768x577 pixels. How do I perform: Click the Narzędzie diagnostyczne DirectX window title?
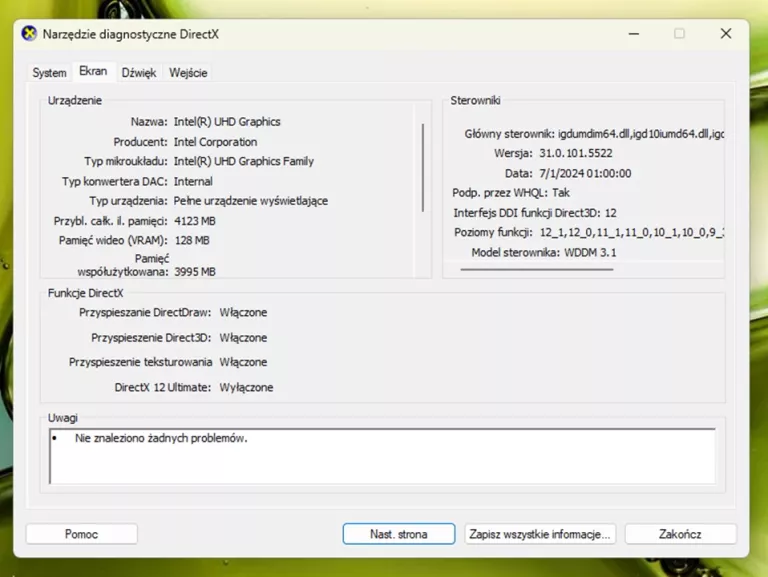(131, 34)
